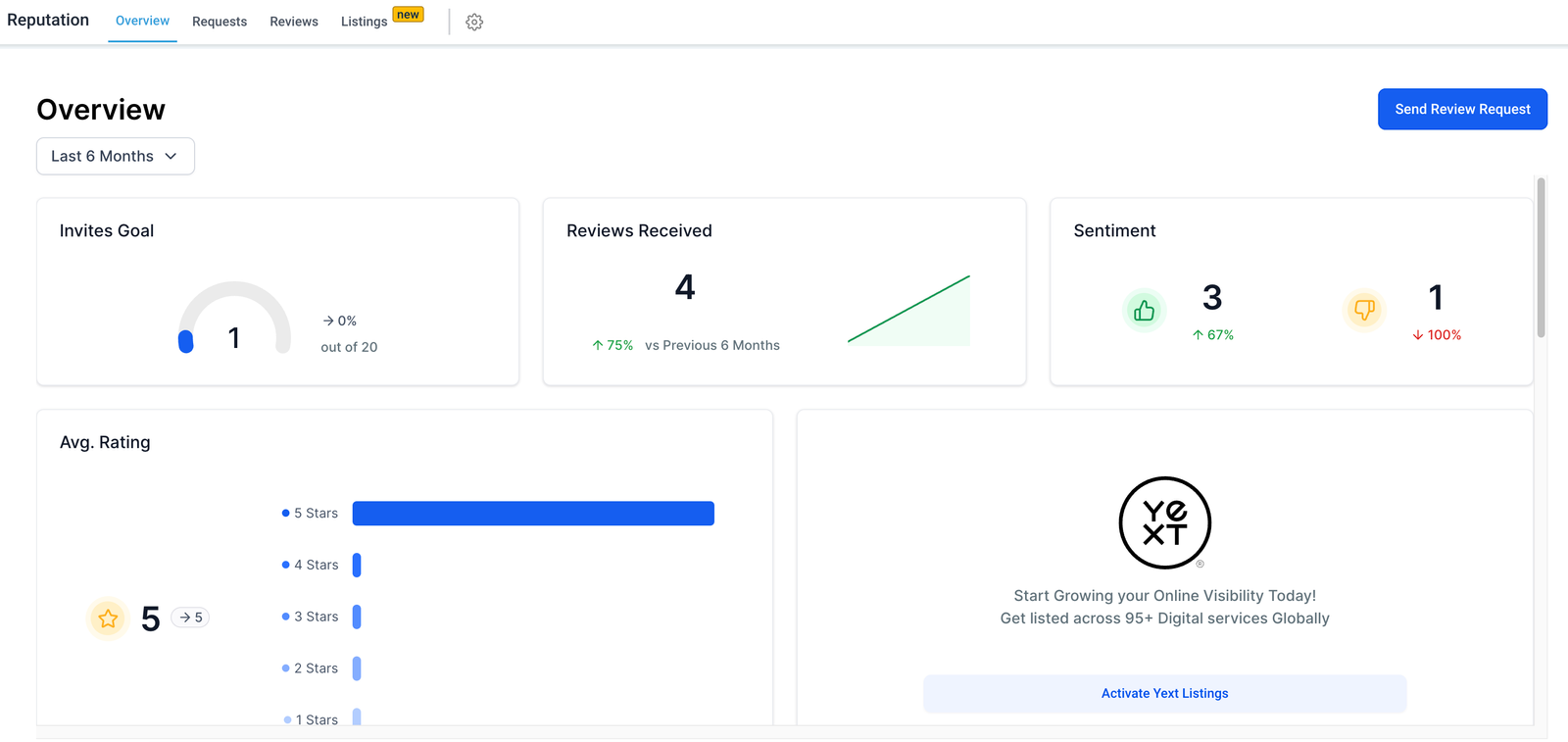Open the Last 6 Months dropdown

116,156
